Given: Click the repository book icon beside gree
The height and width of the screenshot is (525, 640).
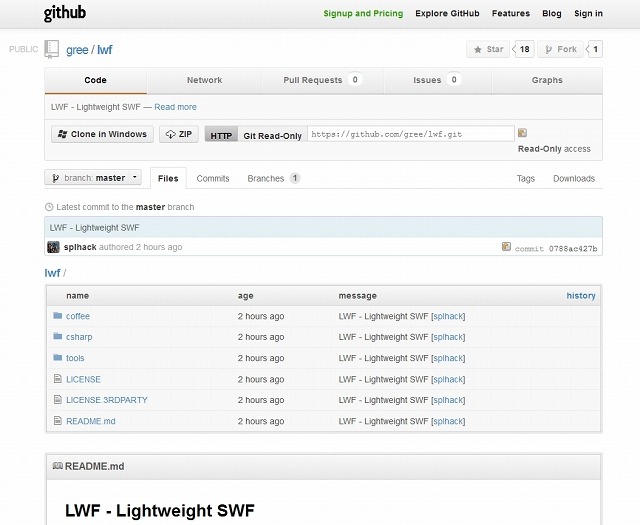Looking at the screenshot, I should (x=51, y=49).
